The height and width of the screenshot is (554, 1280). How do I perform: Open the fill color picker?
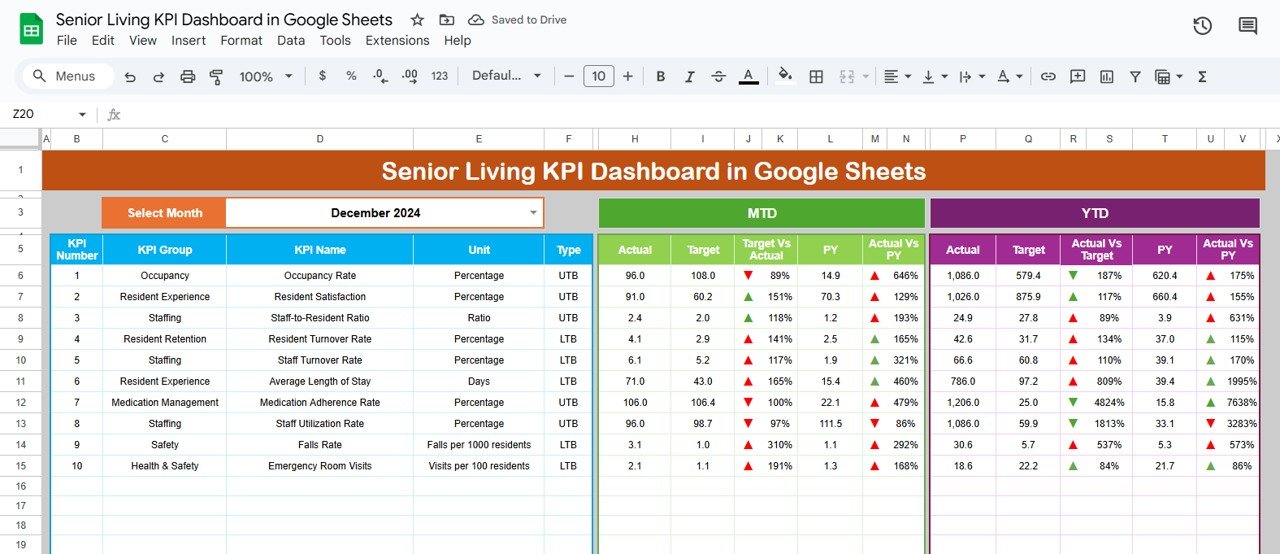click(x=785, y=77)
